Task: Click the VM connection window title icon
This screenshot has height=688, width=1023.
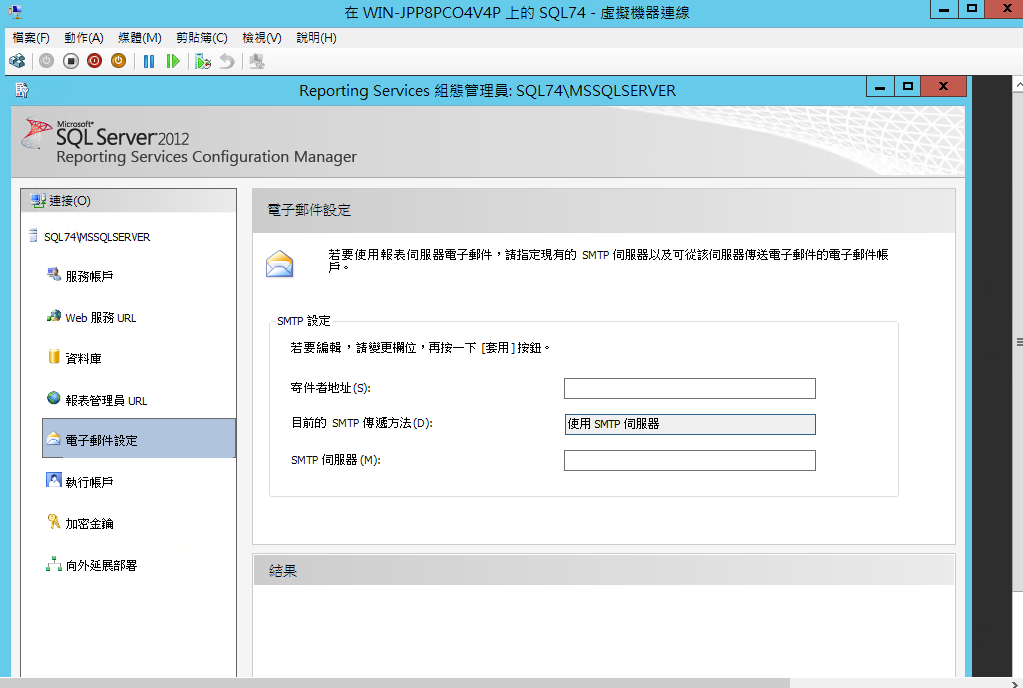Action: [15, 11]
